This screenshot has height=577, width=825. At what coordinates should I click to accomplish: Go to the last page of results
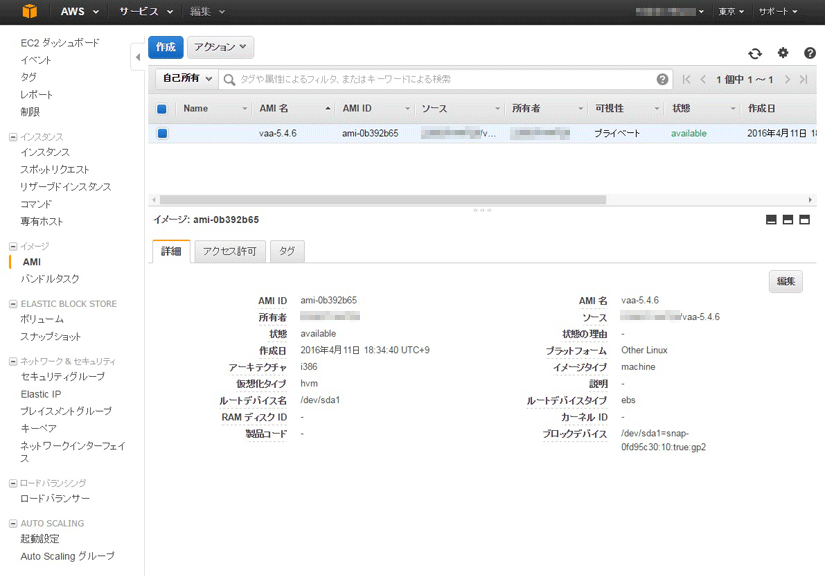coord(803,79)
